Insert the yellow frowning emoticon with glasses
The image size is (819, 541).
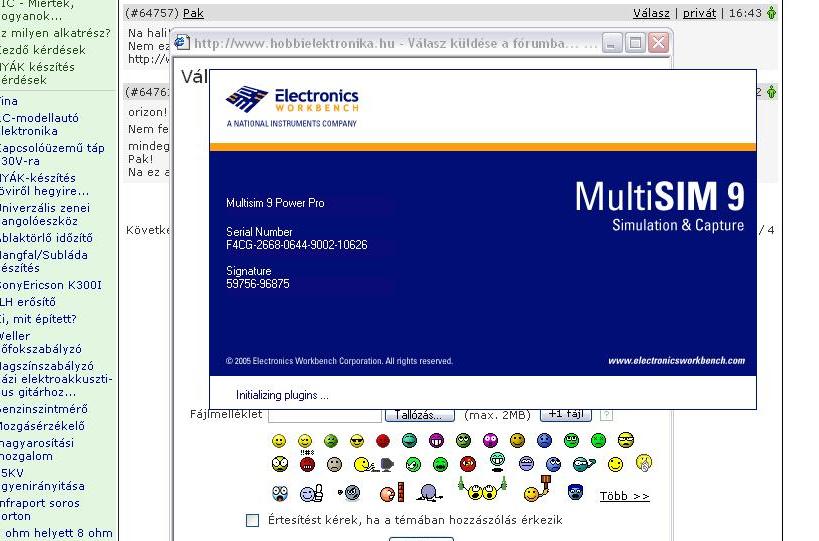(x=625, y=441)
